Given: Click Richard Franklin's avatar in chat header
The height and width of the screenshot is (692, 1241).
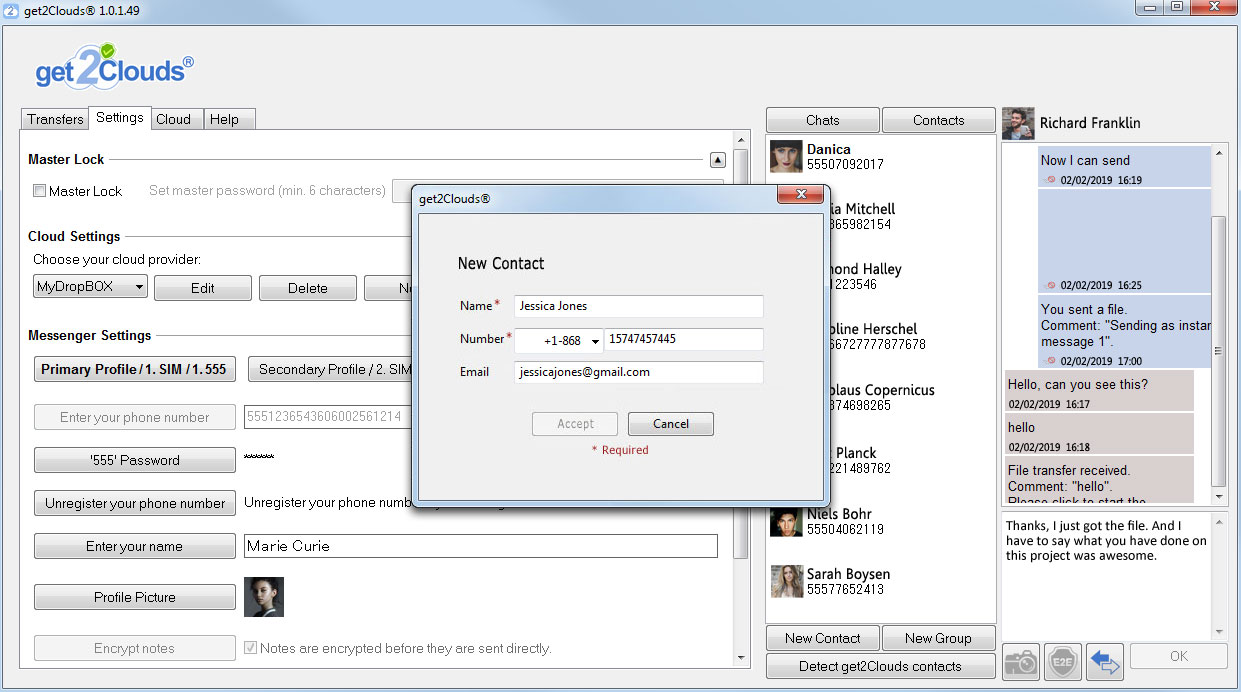Looking at the screenshot, I should coord(1018,123).
